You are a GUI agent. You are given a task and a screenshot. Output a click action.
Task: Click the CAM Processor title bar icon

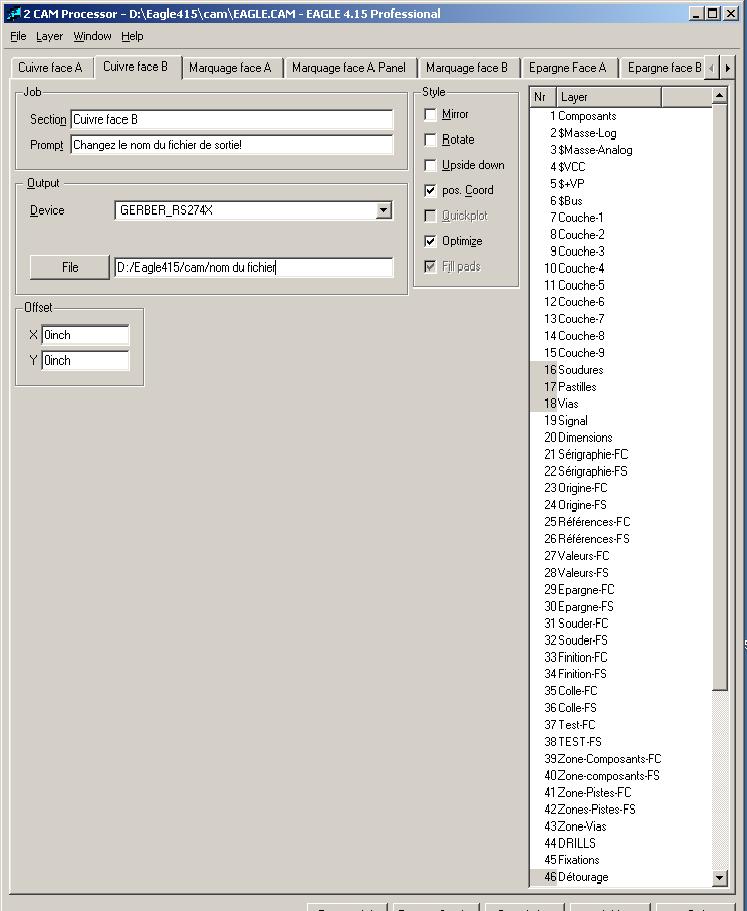click(x=13, y=14)
